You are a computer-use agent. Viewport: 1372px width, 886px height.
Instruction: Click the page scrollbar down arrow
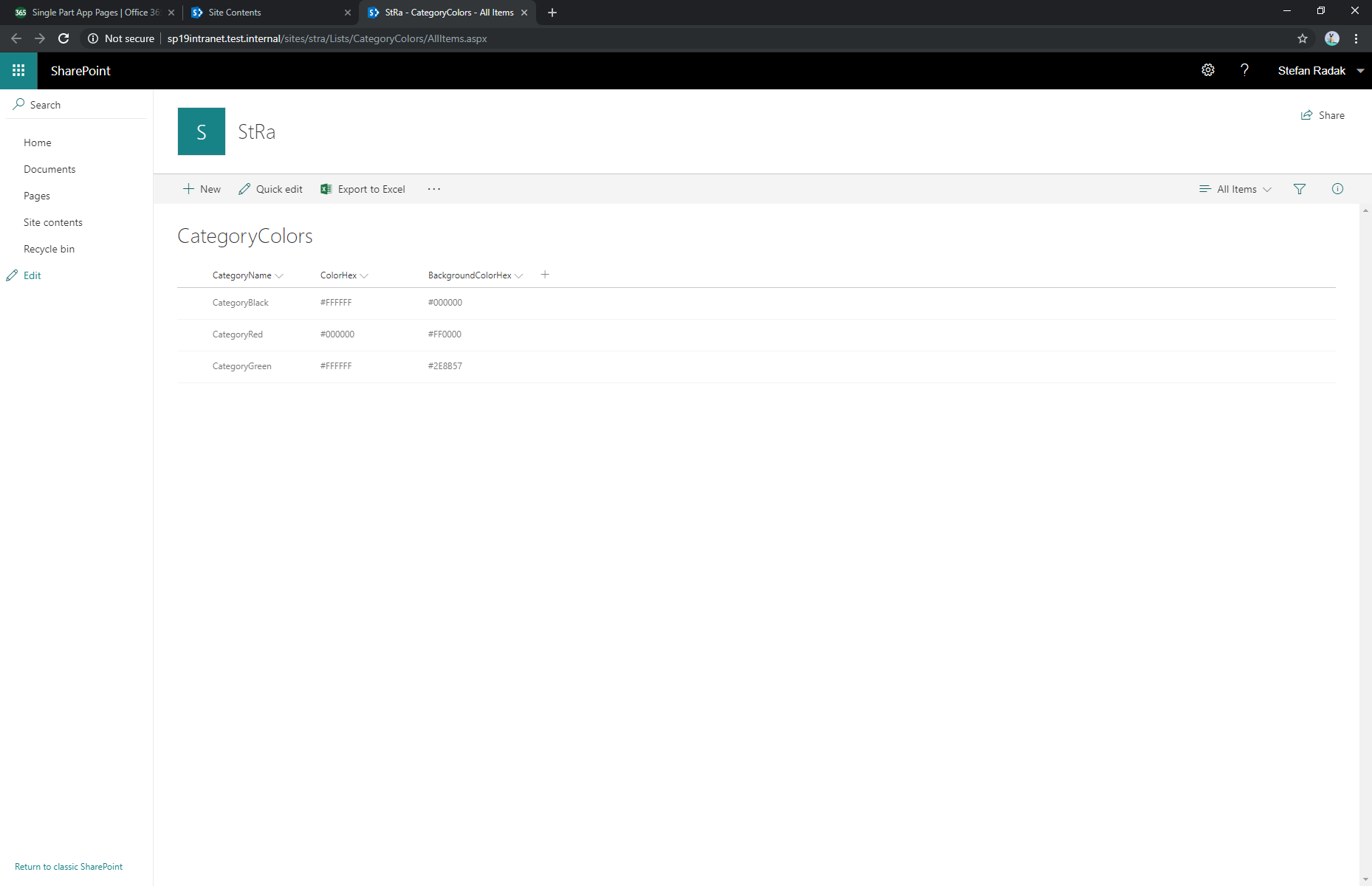[x=1365, y=880]
